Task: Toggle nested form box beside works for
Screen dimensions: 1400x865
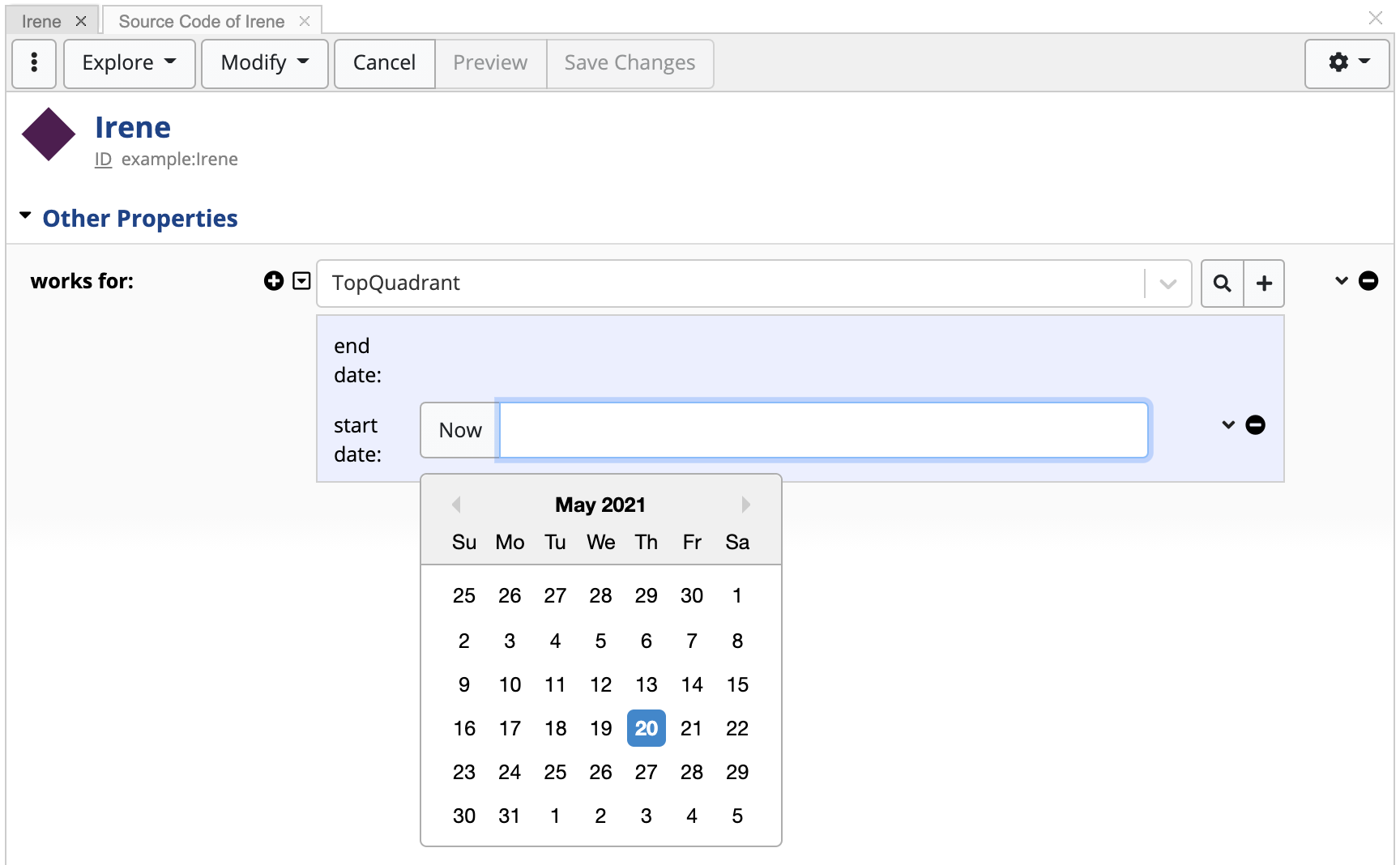Action: point(301,281)
